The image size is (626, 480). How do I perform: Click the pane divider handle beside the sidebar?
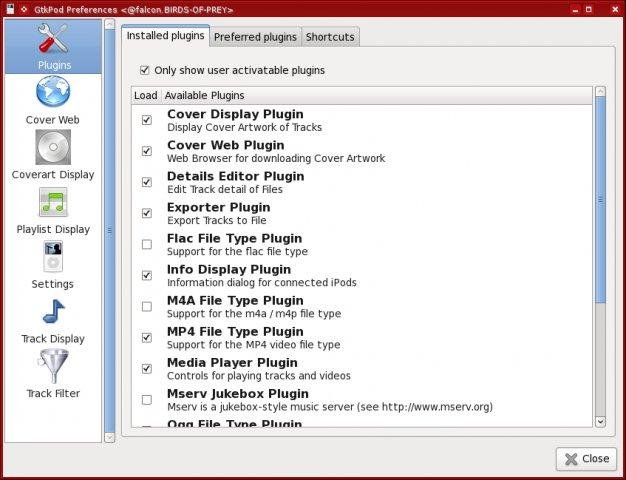(x=109, y=230)
